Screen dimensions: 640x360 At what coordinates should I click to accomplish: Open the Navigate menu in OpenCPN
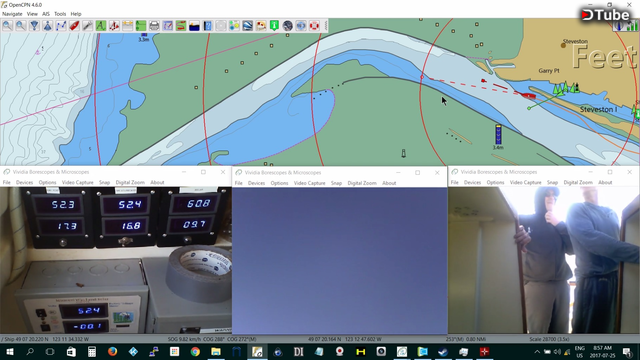click(x=12, y=14)
